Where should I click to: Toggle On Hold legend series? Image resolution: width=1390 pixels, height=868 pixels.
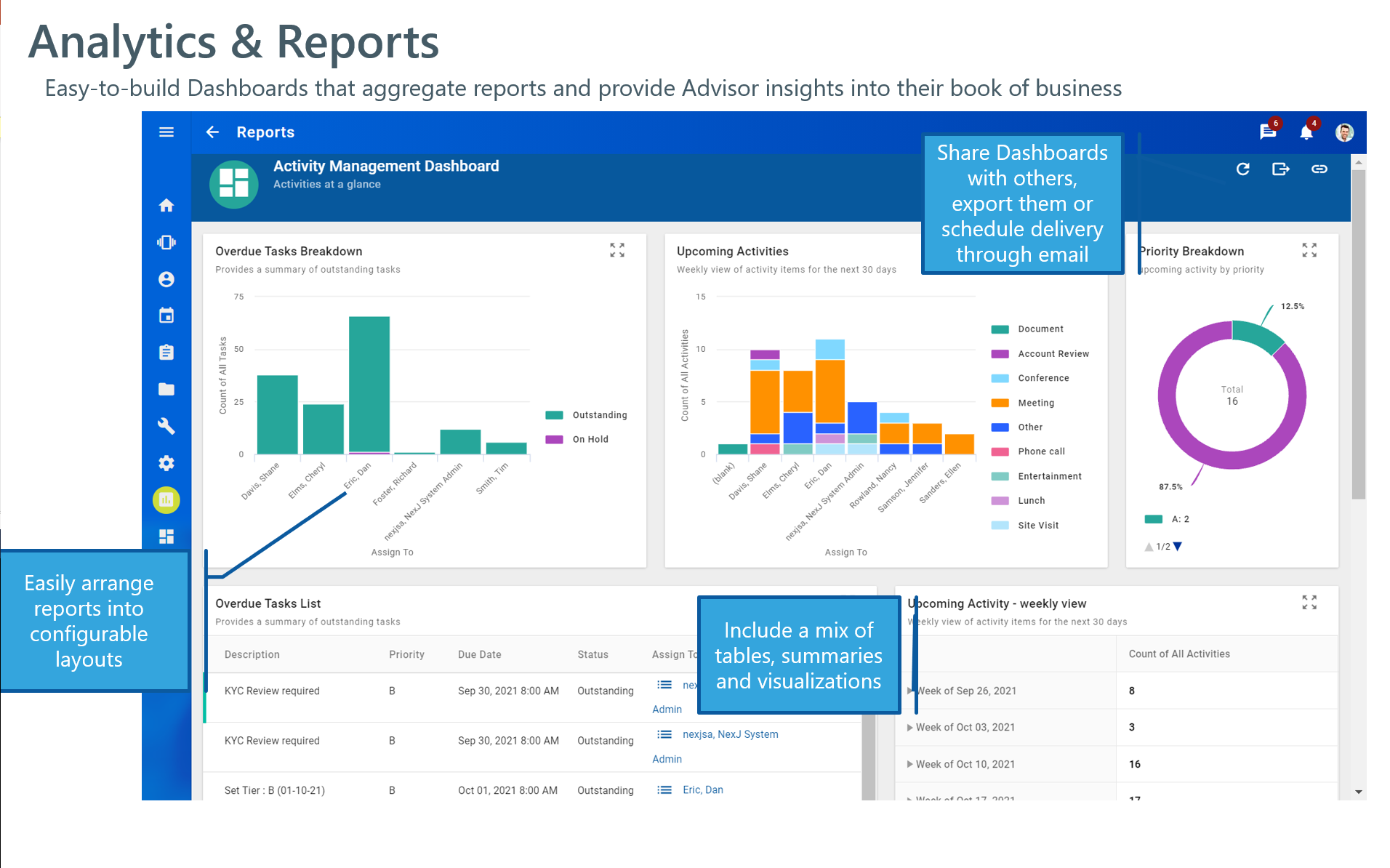pyautogui.click(x=577, y=439)
